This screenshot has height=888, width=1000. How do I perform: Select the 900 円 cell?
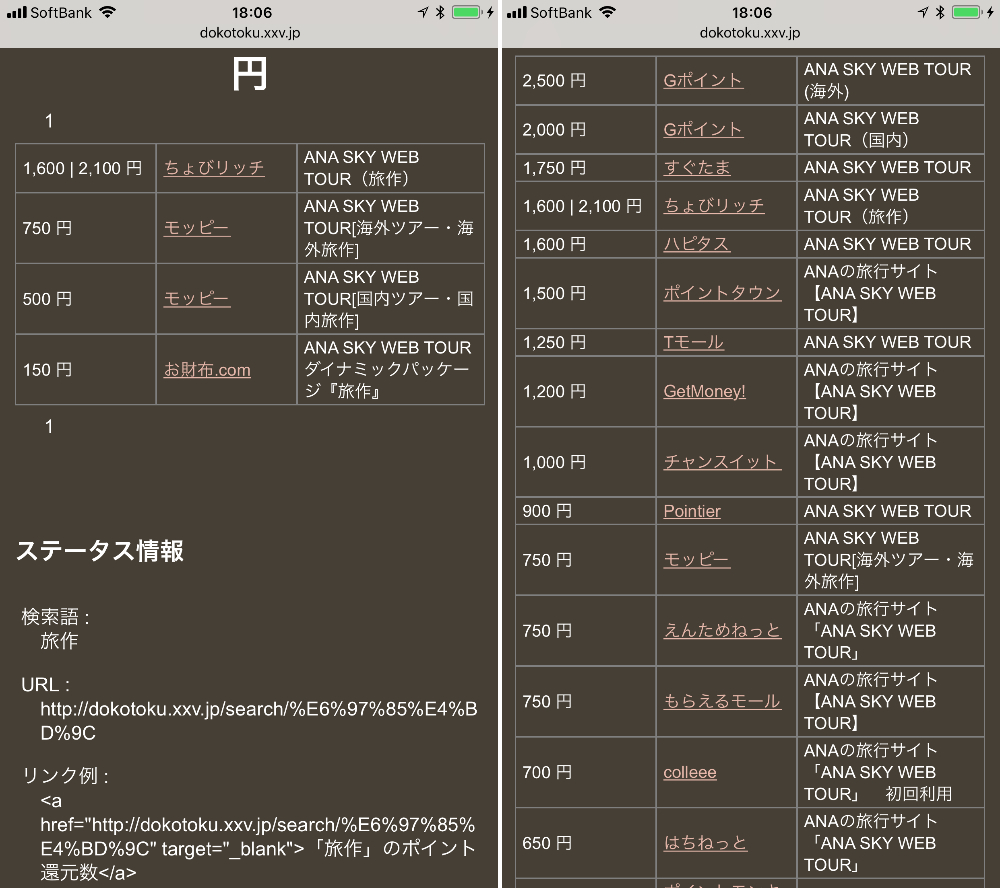[x=585, y=511]
